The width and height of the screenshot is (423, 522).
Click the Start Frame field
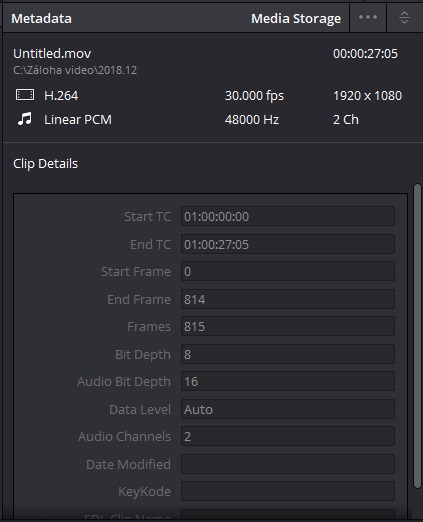click(x=288, y=271)
